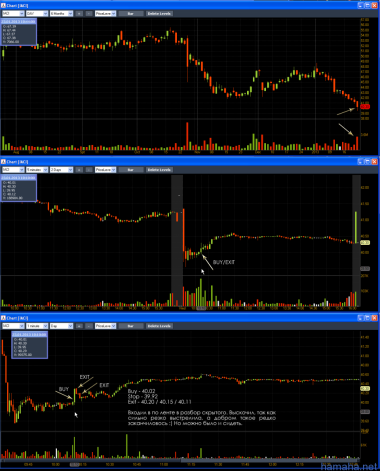Image resolution: width=380 pixels, height=471 pixels.
Task: Click the app icon in top chart title bar
Action: (3, 6)
